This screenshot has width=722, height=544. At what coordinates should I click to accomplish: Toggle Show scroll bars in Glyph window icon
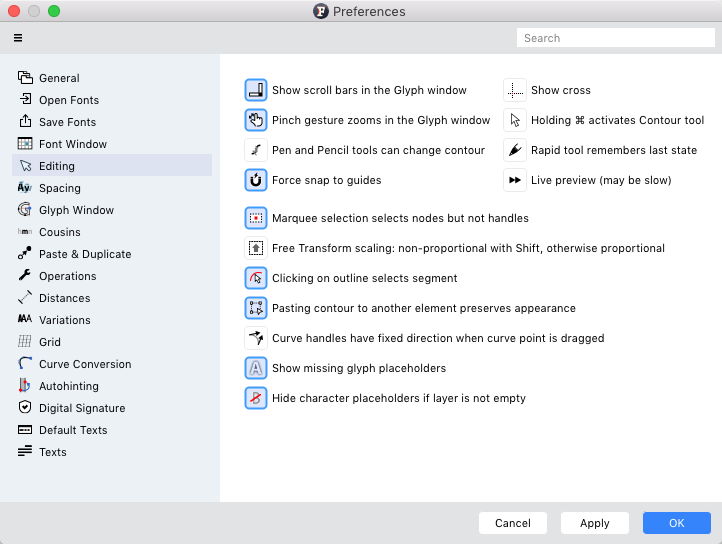pos(256,90)
